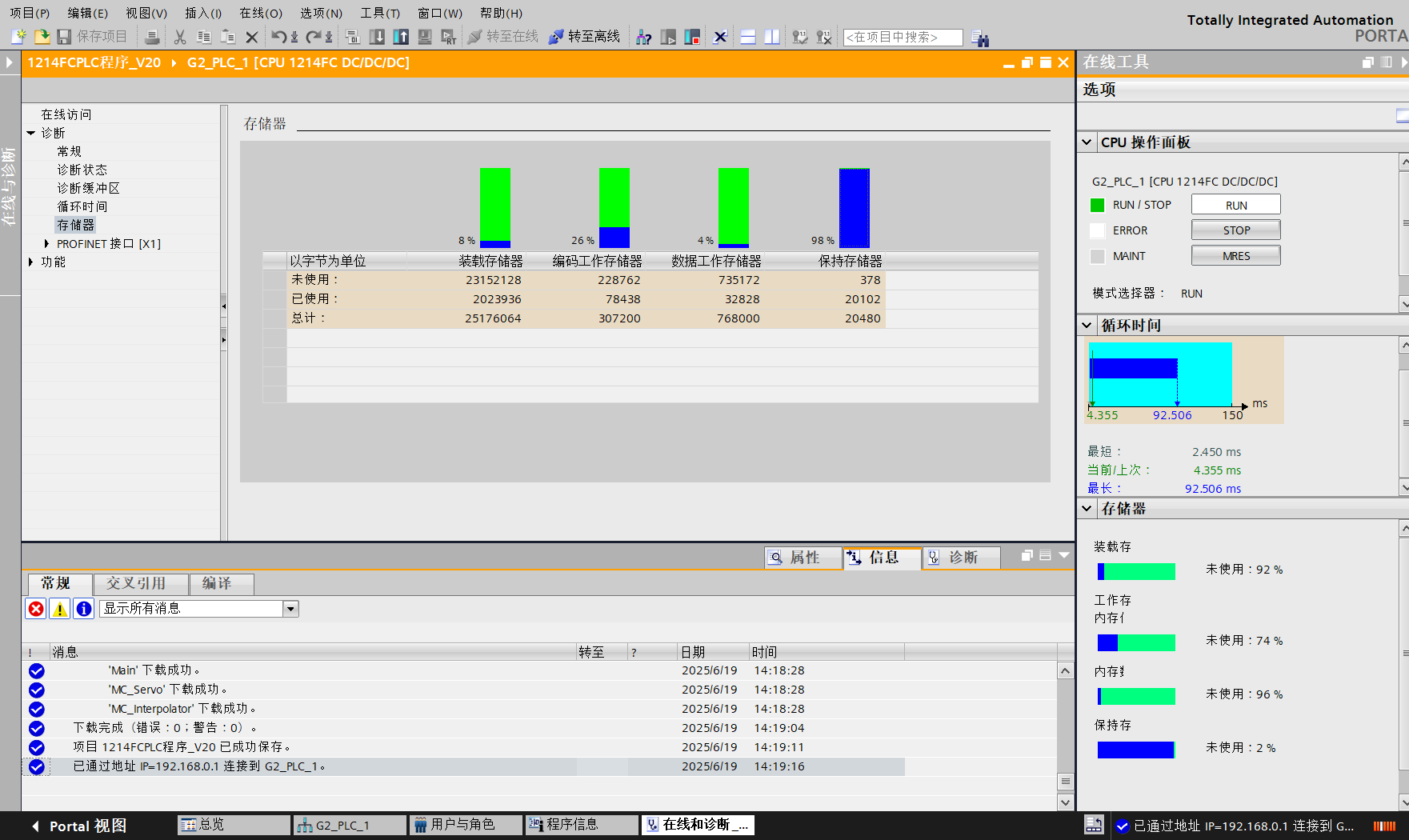Click the search-in-project binoculars icon
Viewport: 1409px width, 840px height.
tap(979, 38)
